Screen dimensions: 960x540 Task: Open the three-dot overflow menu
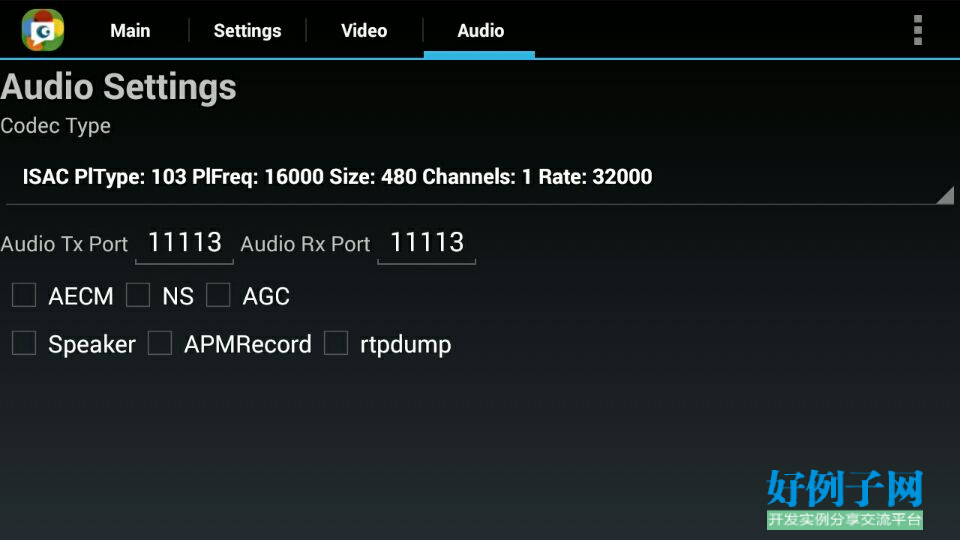(917, 30)
